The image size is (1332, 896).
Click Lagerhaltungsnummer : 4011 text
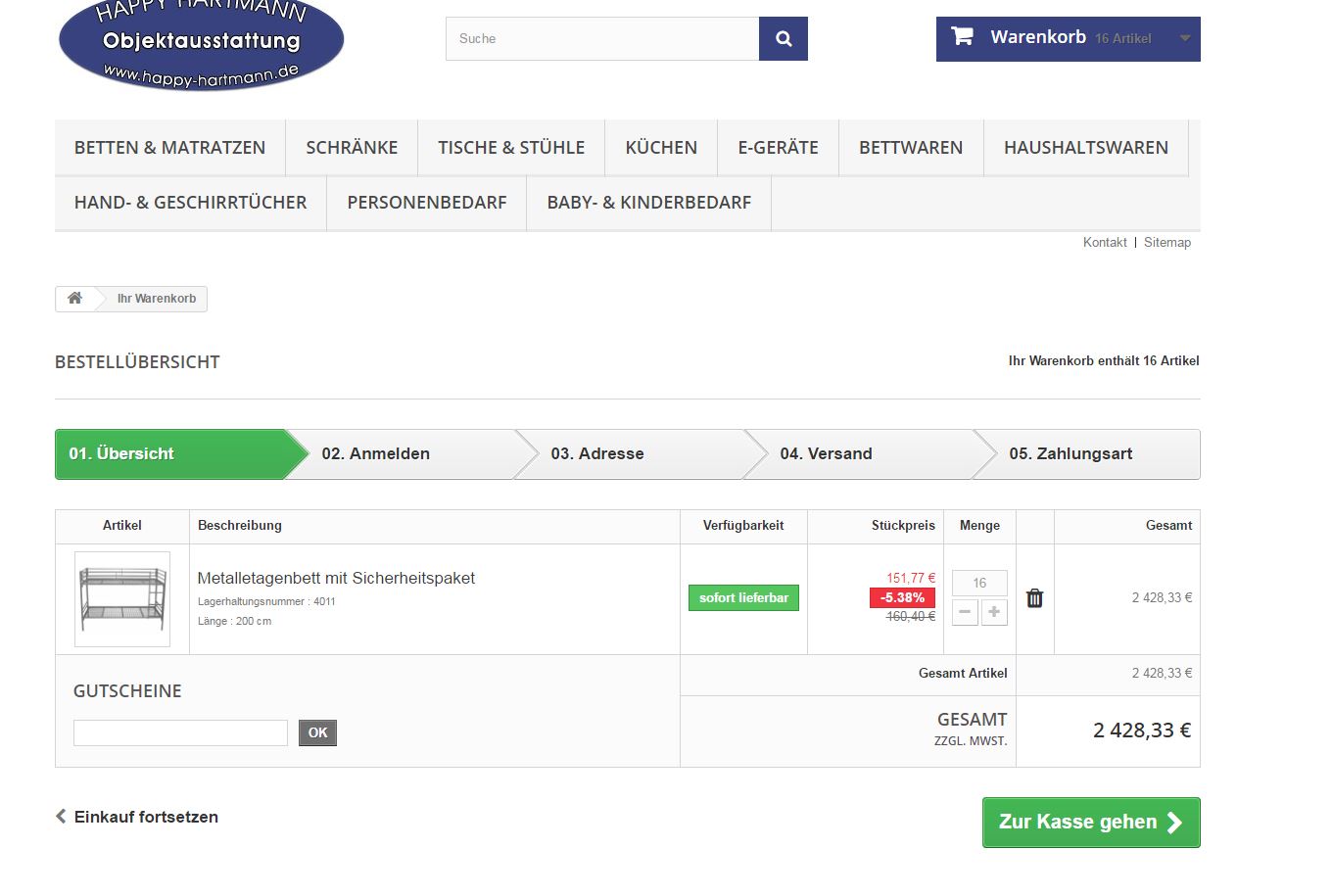[x=266, y=601]
